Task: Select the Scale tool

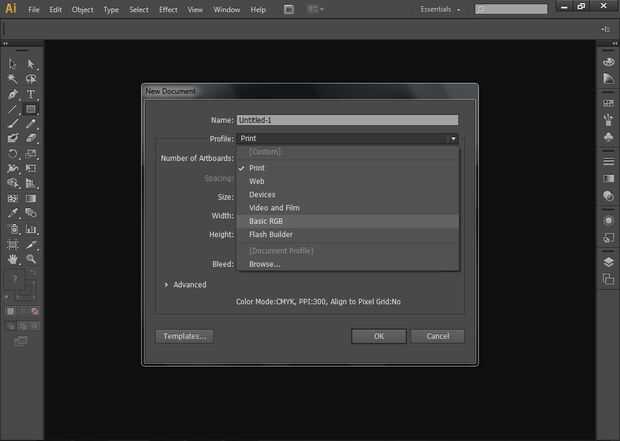Action: (x=31, y=153)
